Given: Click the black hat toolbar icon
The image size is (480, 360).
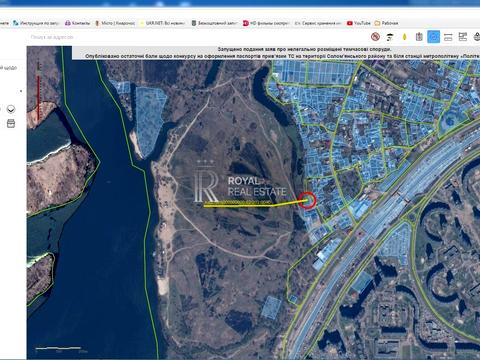Looking at the screenshot, I should [390, 37].
